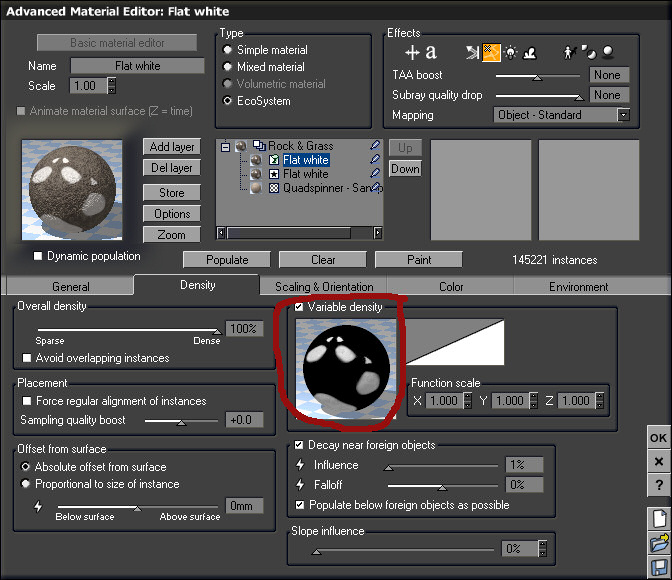Click the Slope influence percentage stepper
Screen dimensions: 672x580
tap(543, 548)
